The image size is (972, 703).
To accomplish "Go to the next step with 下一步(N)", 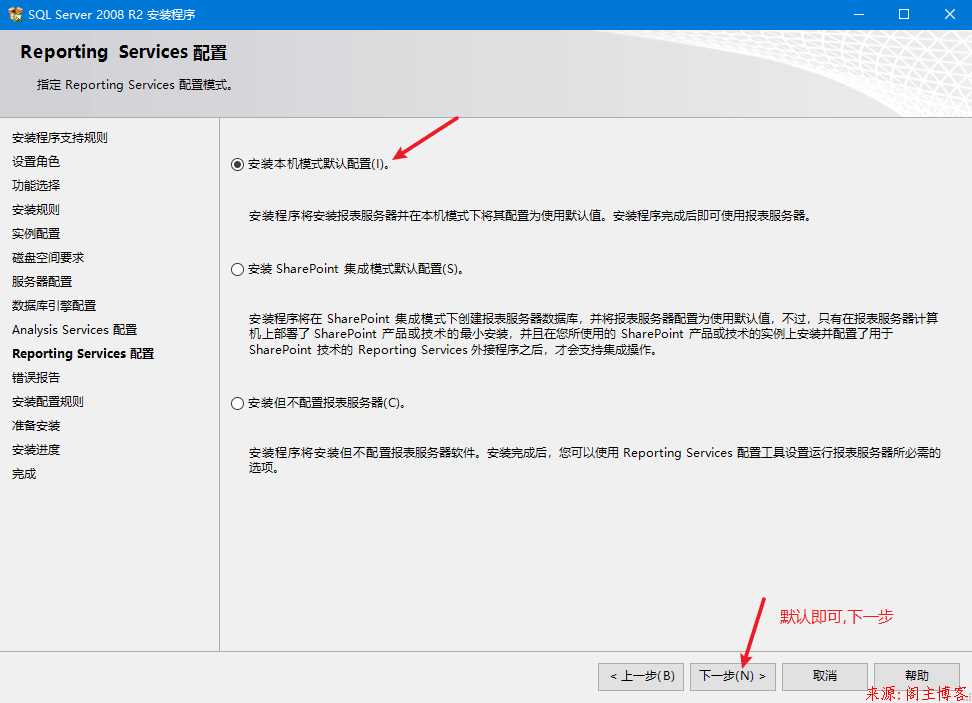I will (732, 676).
